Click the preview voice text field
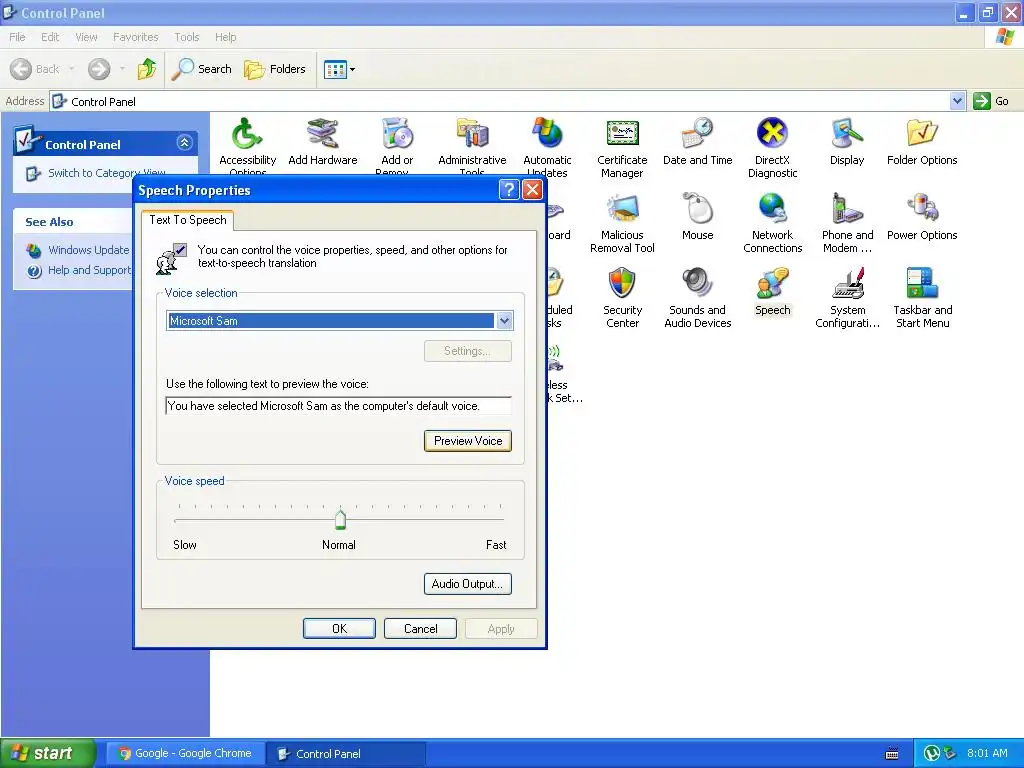This screenshot has width=1024, height=768. pyautogui.click(x=338, y=406)
